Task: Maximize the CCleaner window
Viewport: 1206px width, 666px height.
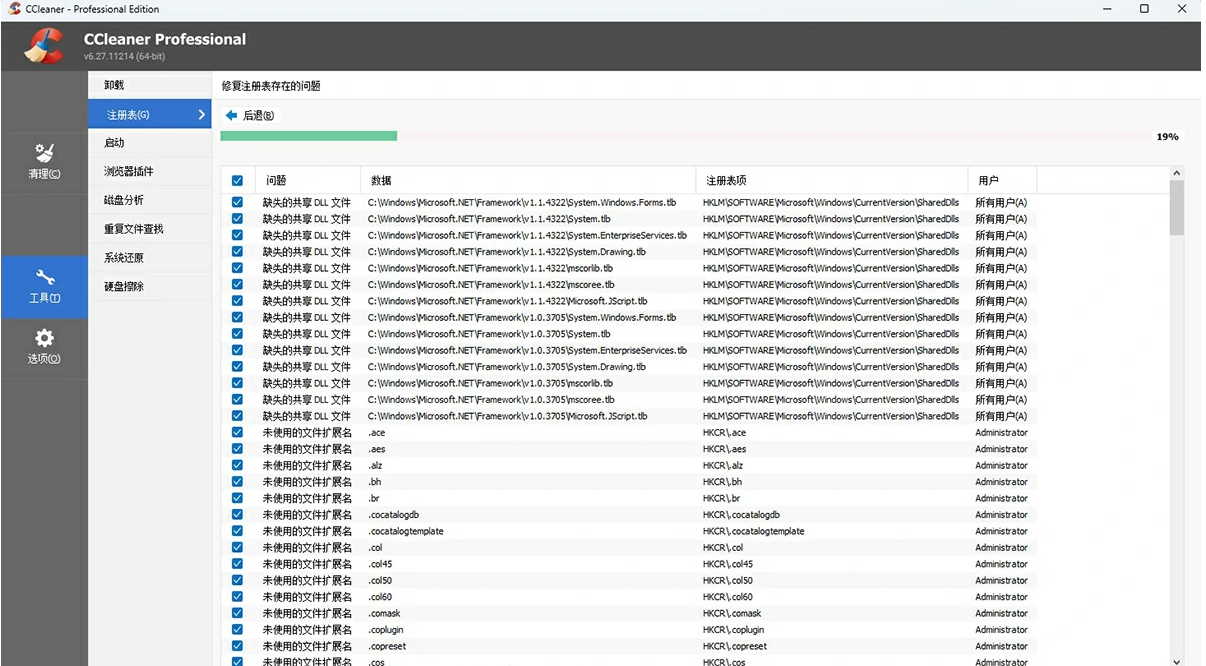Action: [x=1144, y=9]
